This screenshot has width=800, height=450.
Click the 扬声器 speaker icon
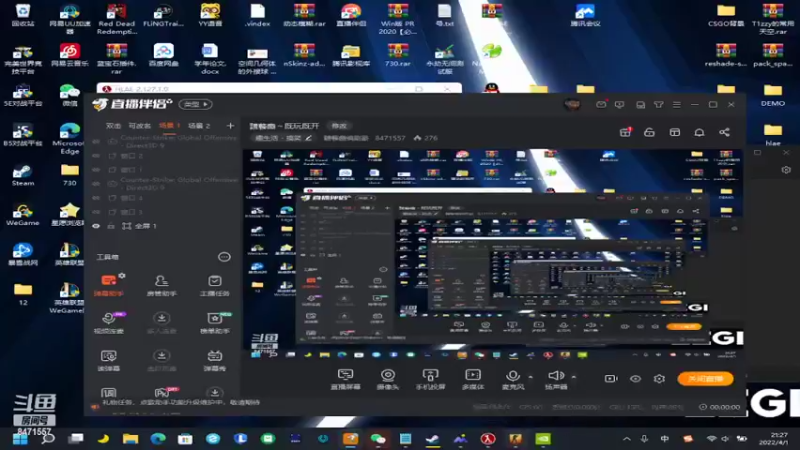click(x=555, y=376)
